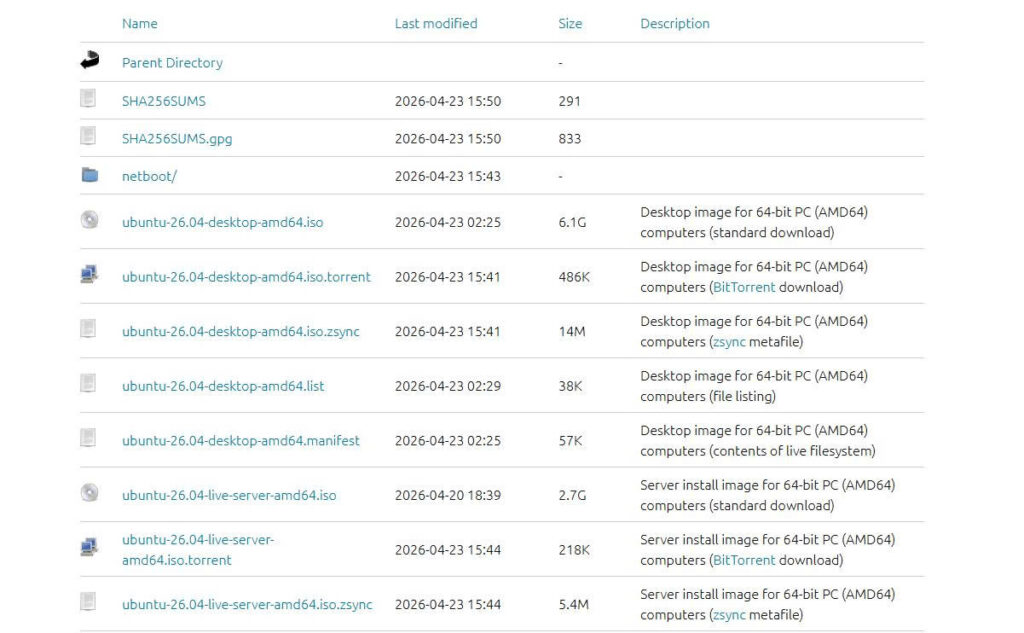Download ubuntu-26.04-live-server-amd64.iso
Screen dimensions: 1024x633
click(x=229, y=495)
